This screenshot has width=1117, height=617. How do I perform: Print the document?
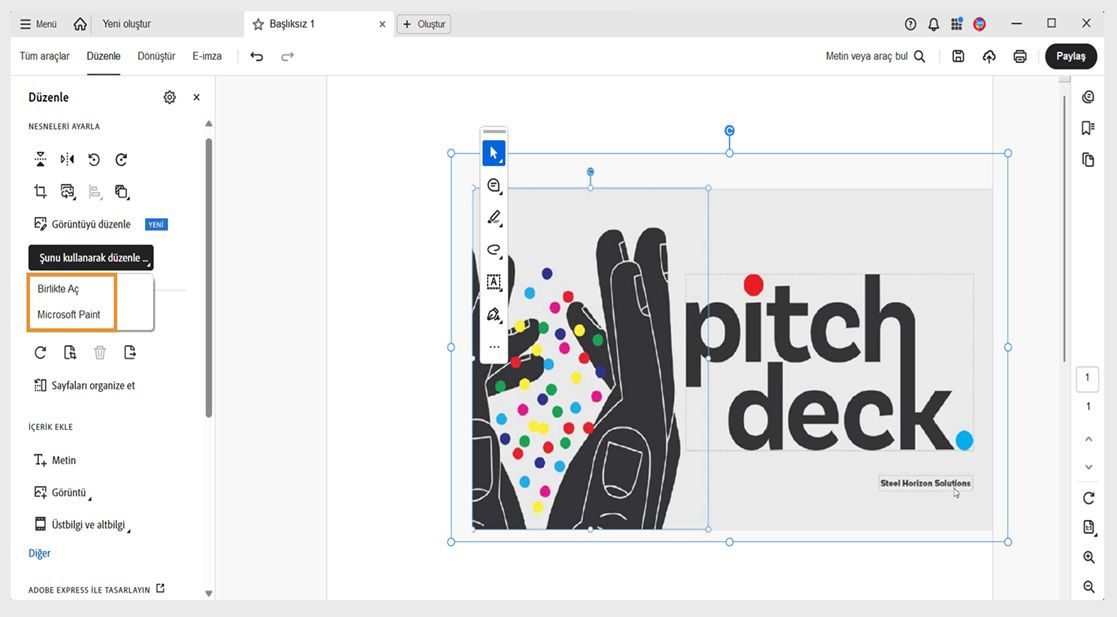[1020, 56]
